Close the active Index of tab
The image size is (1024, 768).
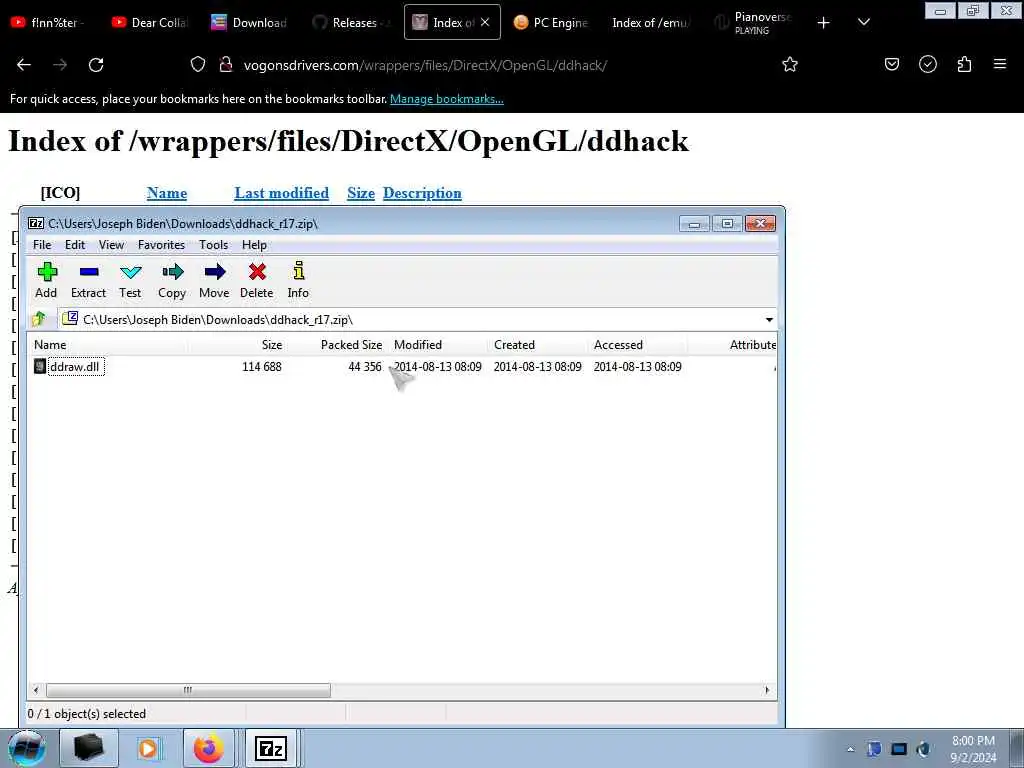coord(485,22)
